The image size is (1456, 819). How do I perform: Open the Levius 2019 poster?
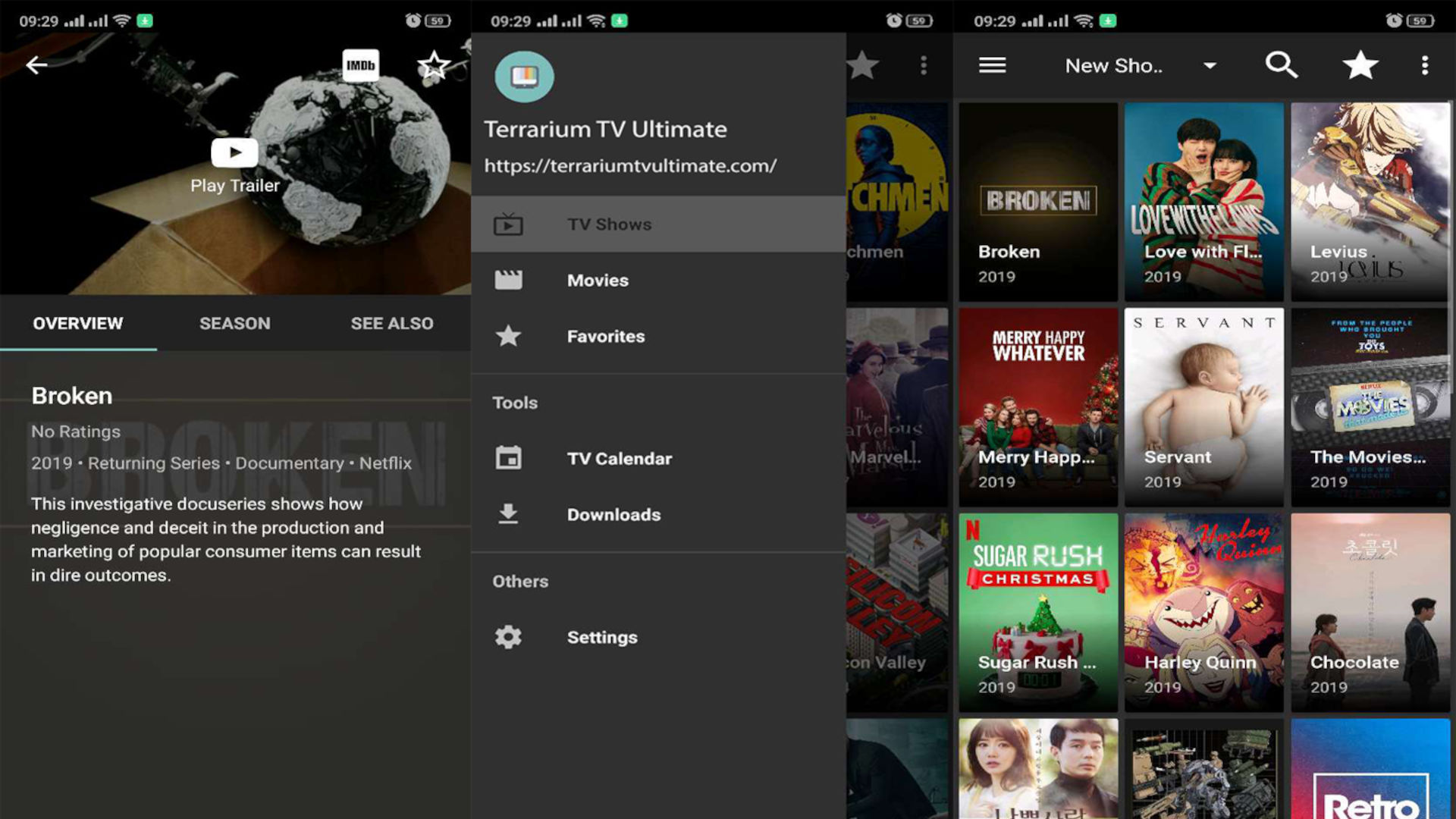pyautogui.click(x=1370, y=202)
